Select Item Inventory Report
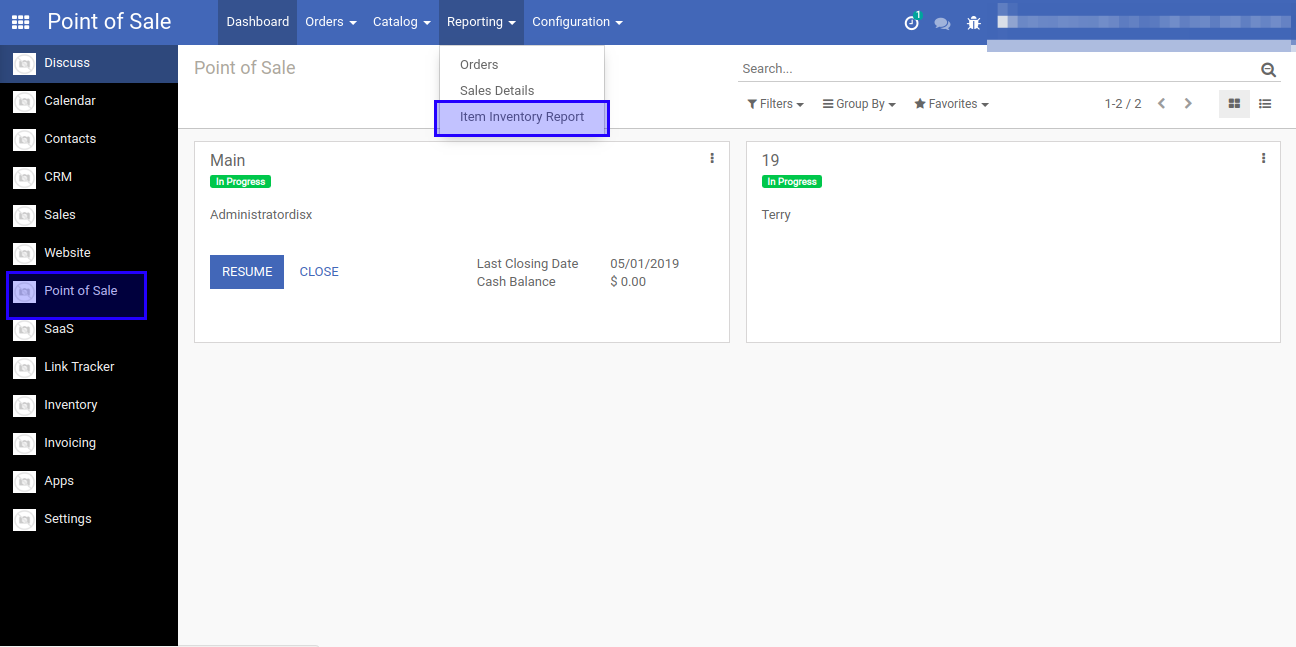 click(522, 117)
